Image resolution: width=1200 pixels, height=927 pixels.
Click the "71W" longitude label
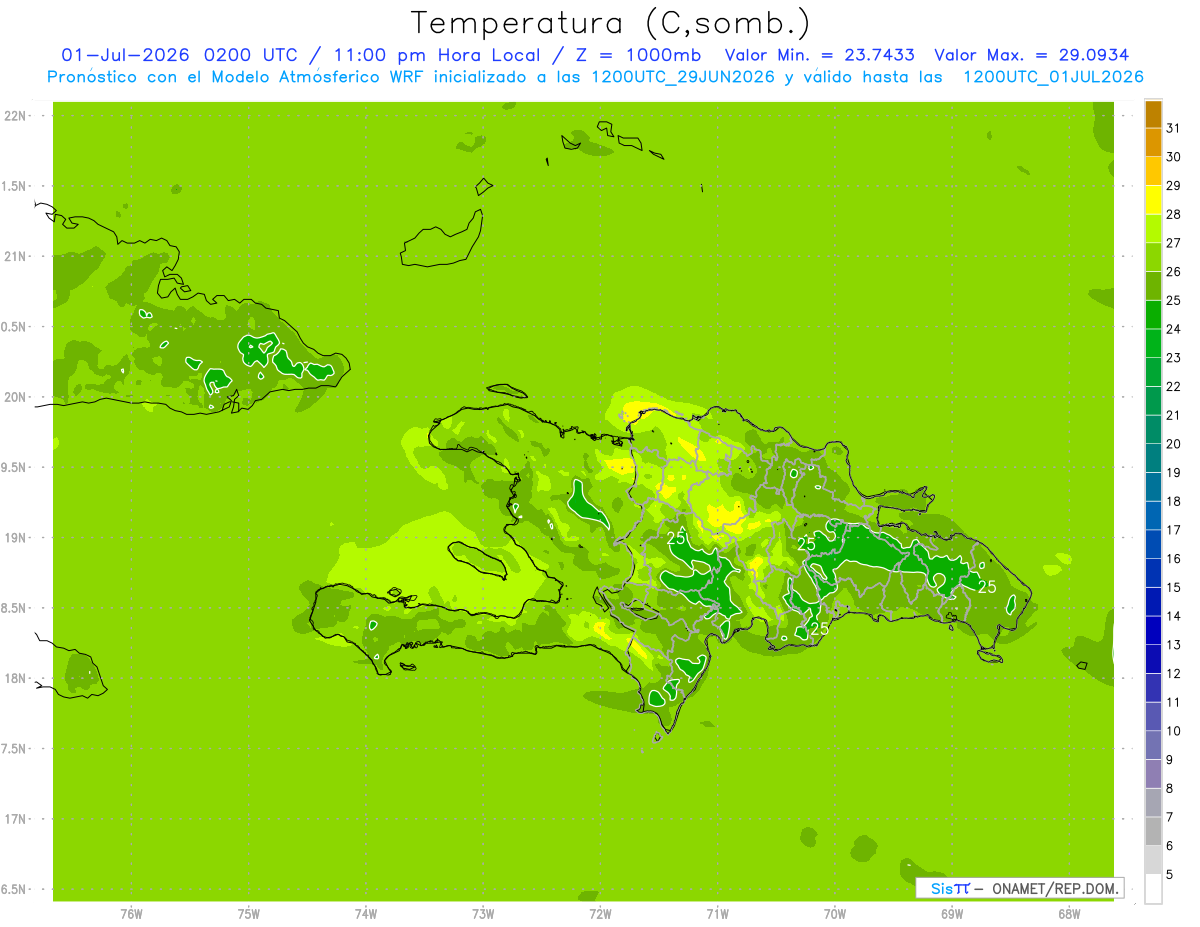pos(717,913)
